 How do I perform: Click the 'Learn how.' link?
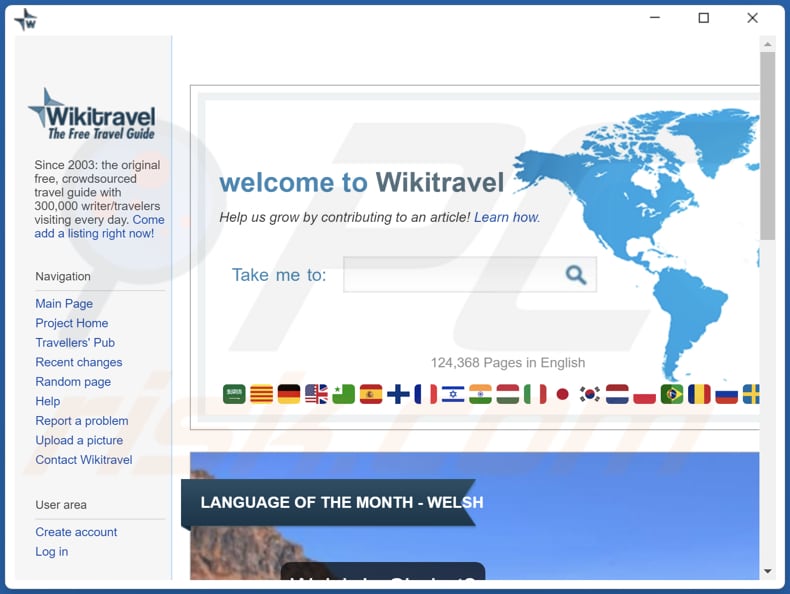(507, 217)
